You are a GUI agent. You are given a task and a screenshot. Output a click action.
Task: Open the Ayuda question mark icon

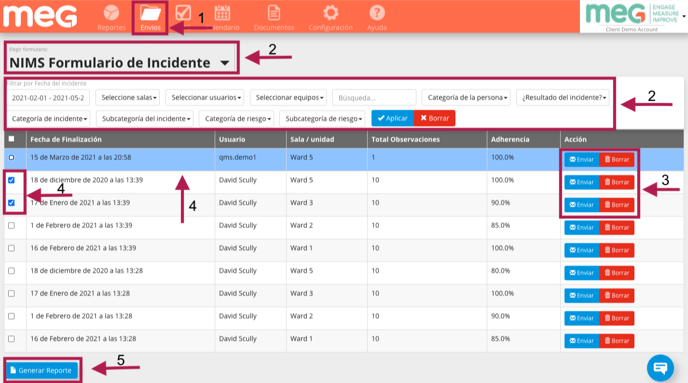click(x=377, y=13)
